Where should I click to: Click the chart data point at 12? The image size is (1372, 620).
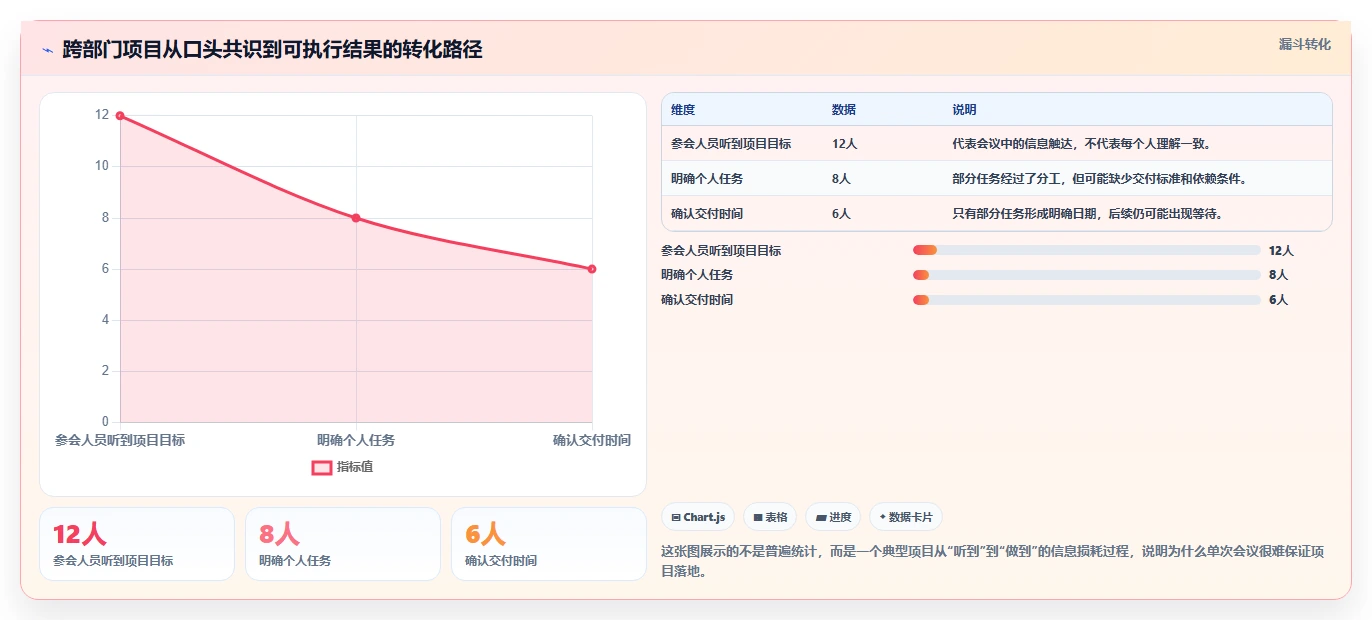pyautogui.click(x=120, y=116)
